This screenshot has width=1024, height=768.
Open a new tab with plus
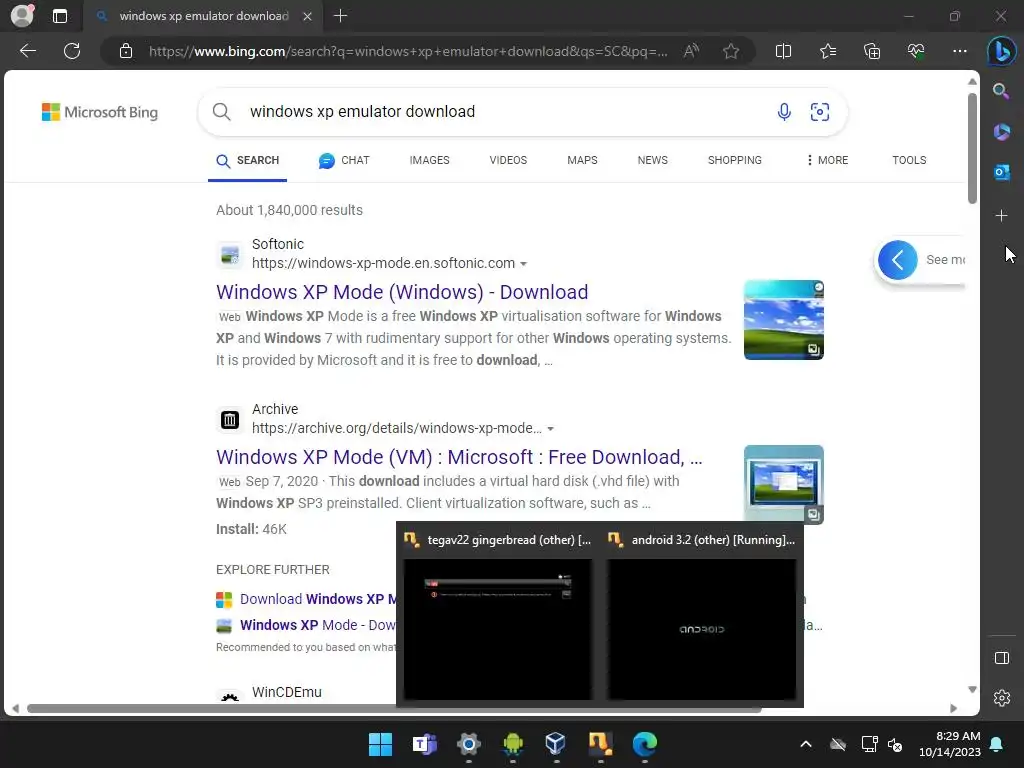tap(340, 16)
